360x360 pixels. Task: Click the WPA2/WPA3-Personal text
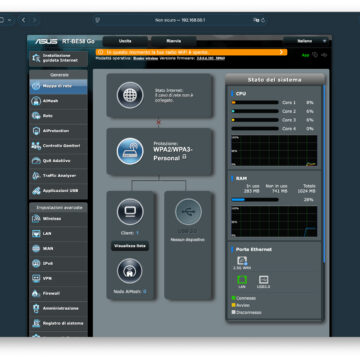coord(173,154)
